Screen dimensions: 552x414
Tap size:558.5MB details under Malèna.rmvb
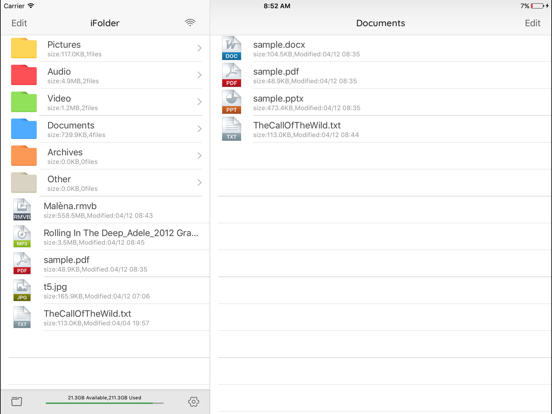point(98,215)
